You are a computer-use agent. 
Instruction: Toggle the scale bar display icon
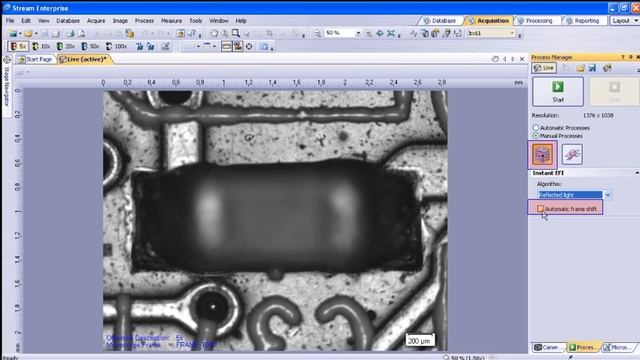227,47
